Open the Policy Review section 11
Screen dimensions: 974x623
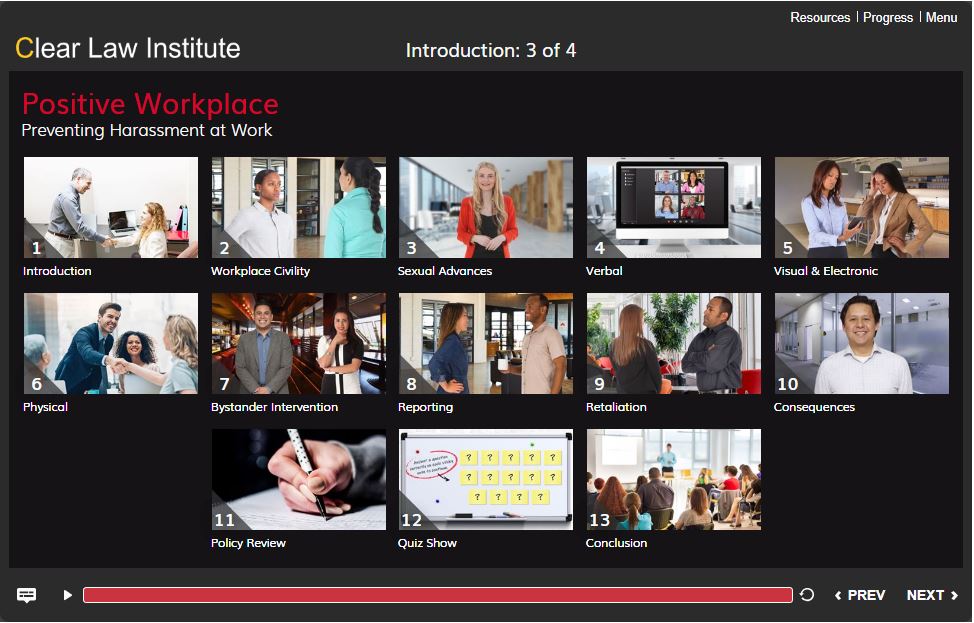(297, 478)
